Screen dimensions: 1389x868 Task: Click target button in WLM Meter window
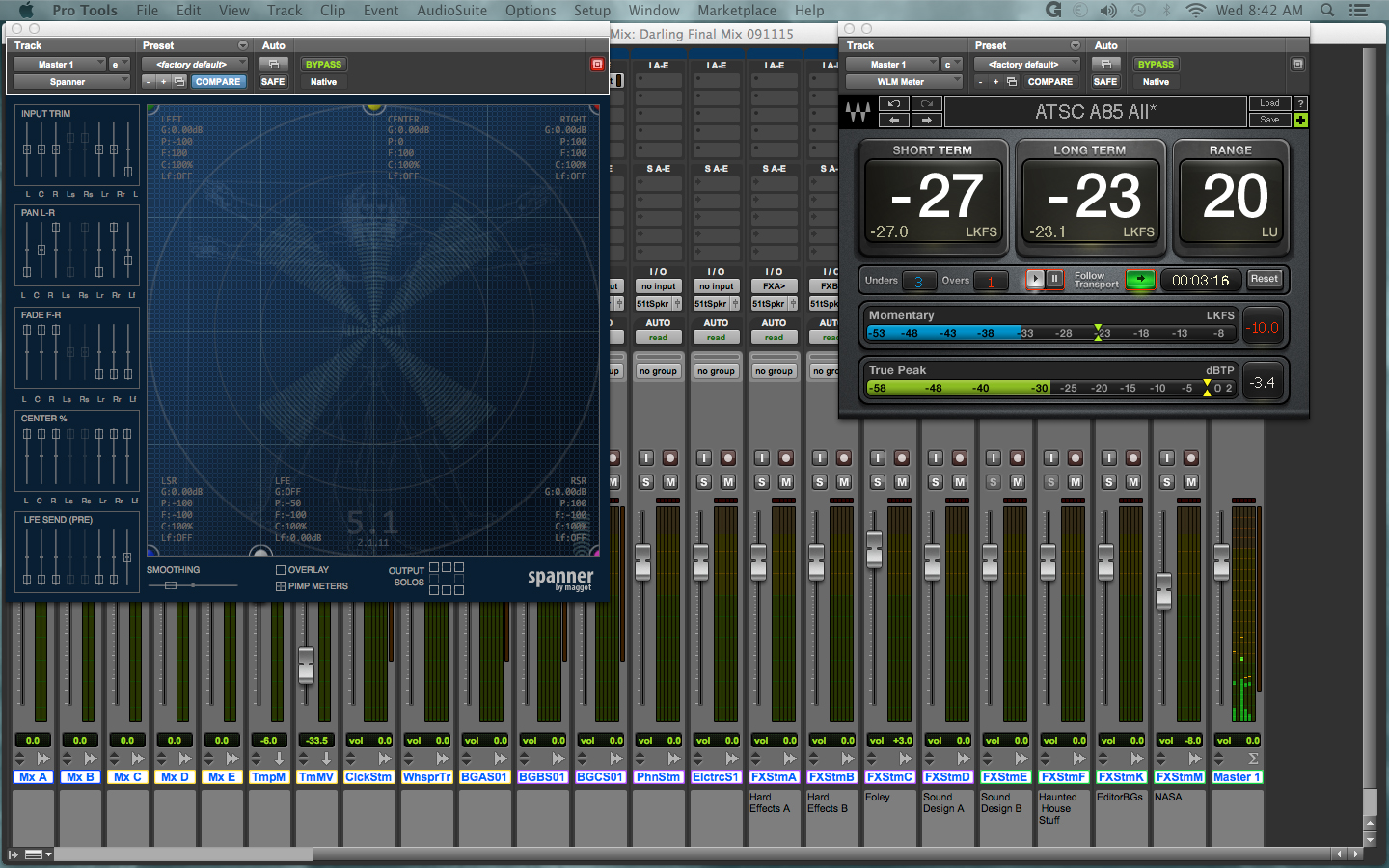[x=1297, y=65]
